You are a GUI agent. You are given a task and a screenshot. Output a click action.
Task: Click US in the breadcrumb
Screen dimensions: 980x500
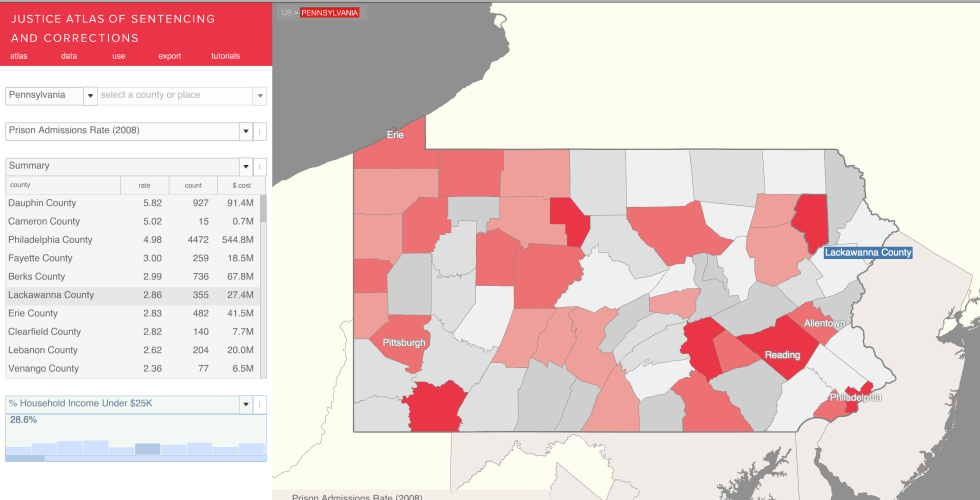click(x=286, y=12)
